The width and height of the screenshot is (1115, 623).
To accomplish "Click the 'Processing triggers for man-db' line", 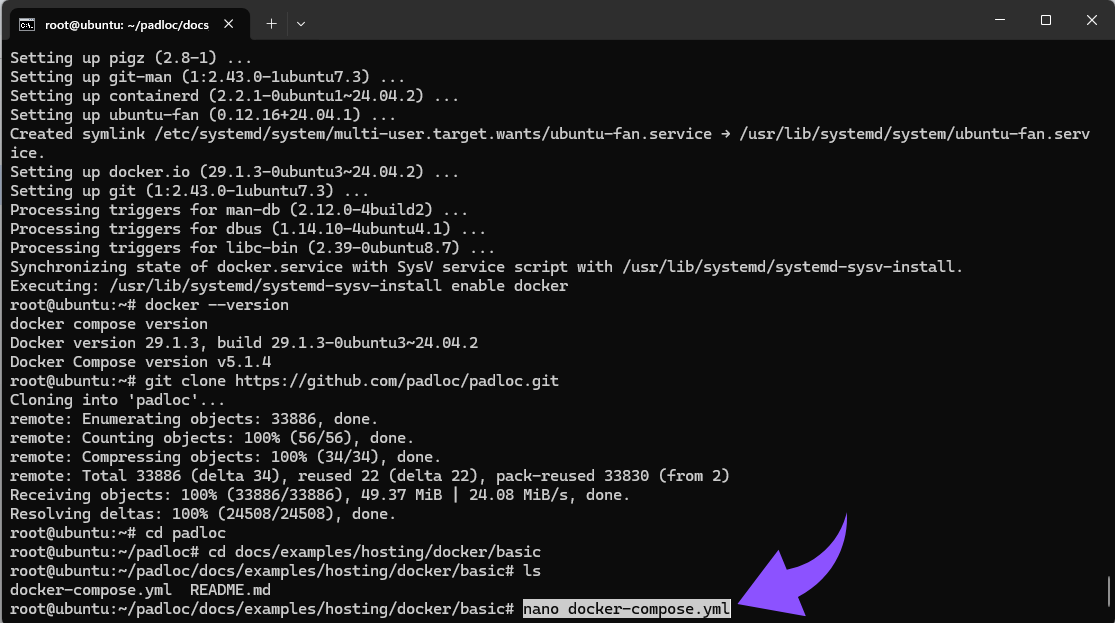I will (x=239, y=210).
